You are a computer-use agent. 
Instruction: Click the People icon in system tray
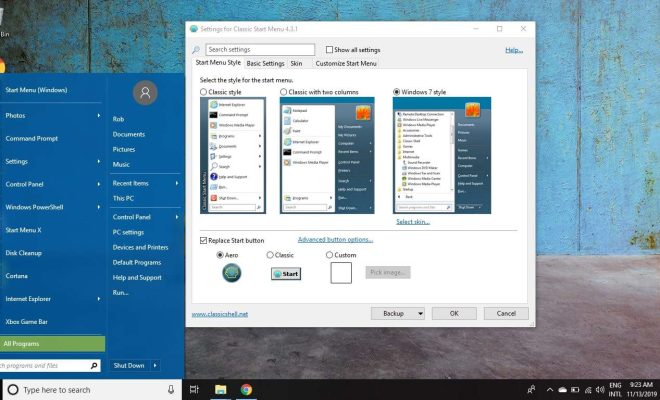(531, 390)
